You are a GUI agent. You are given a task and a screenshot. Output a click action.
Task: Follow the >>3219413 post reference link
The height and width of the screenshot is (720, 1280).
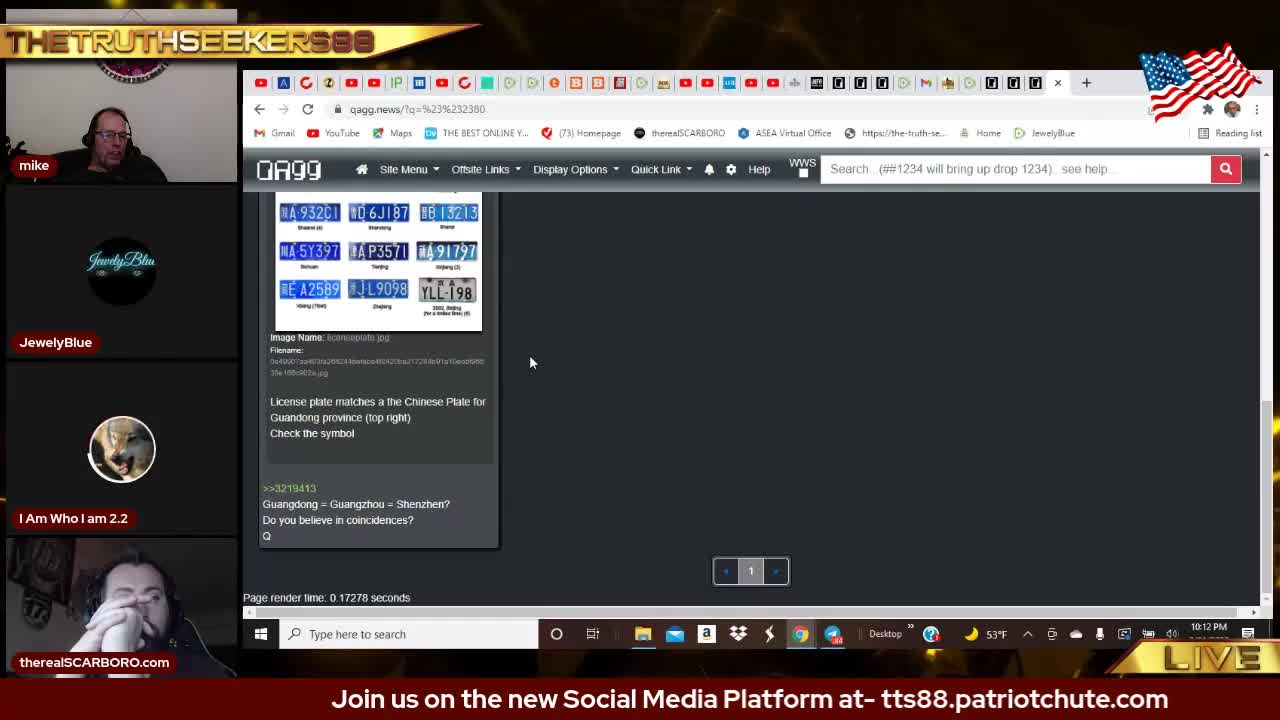pos(289,488)
